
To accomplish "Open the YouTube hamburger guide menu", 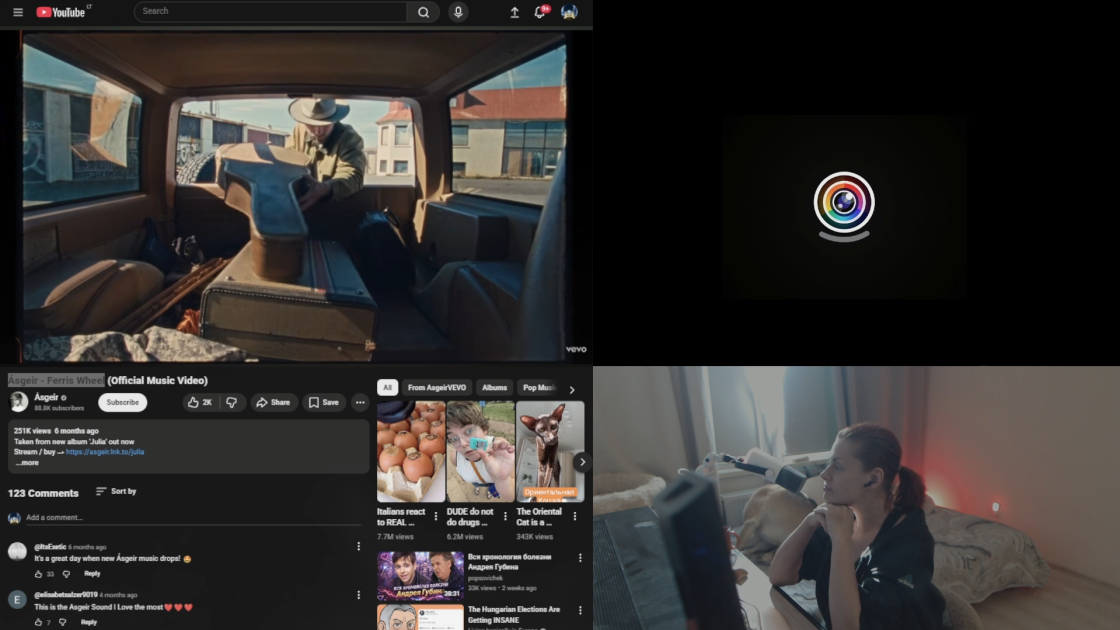I will coord(18,12).
